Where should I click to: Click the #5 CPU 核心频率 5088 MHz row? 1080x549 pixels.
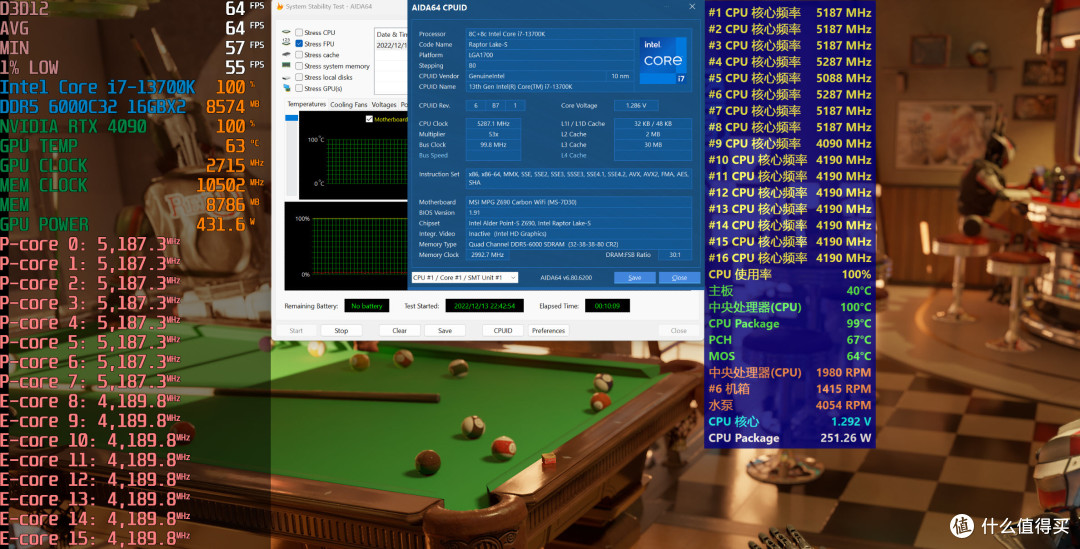[789, 78]
